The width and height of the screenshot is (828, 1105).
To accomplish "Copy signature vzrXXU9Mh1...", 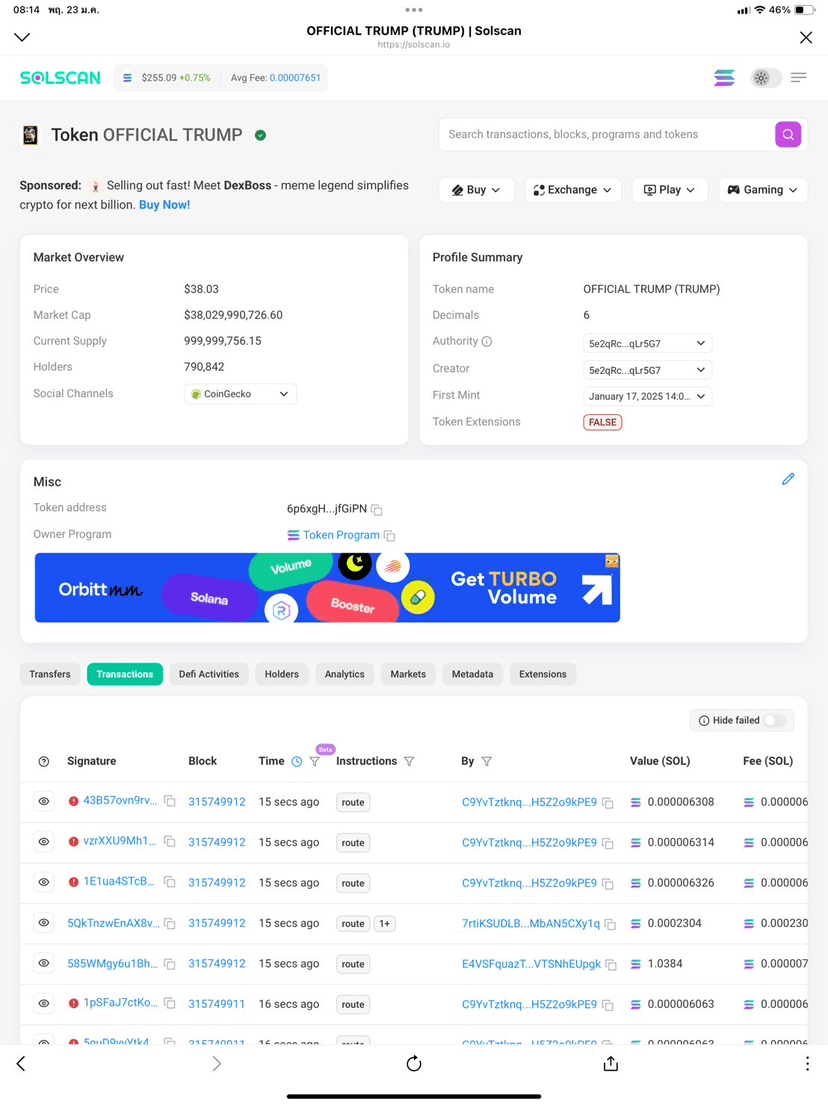I will [x=169, y=841].
